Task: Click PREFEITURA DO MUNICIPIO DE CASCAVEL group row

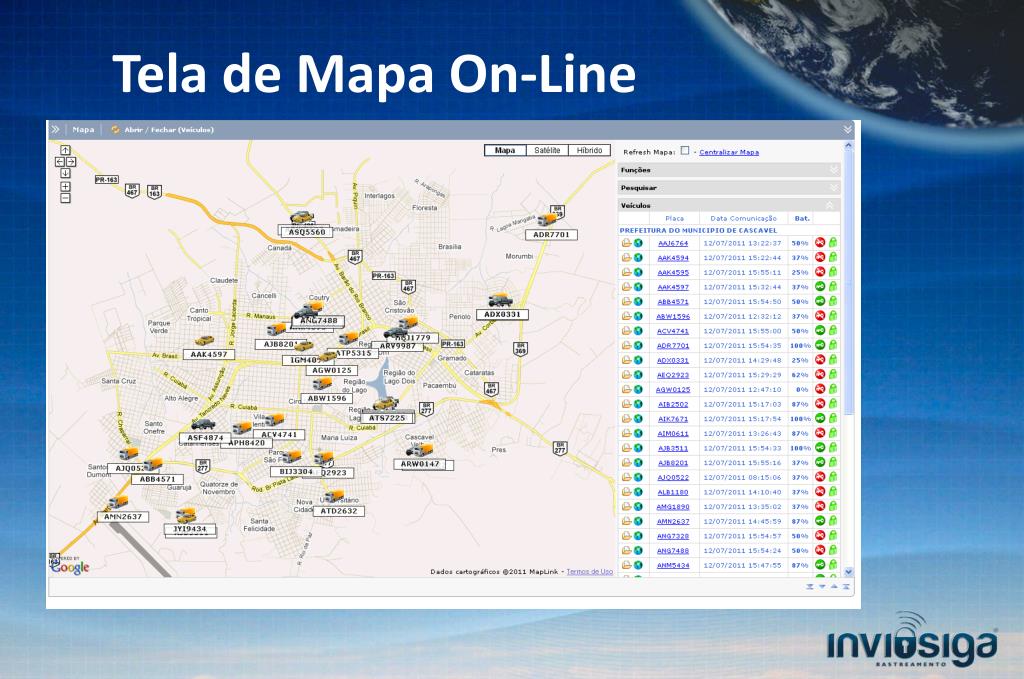Action: click(729, 230)
